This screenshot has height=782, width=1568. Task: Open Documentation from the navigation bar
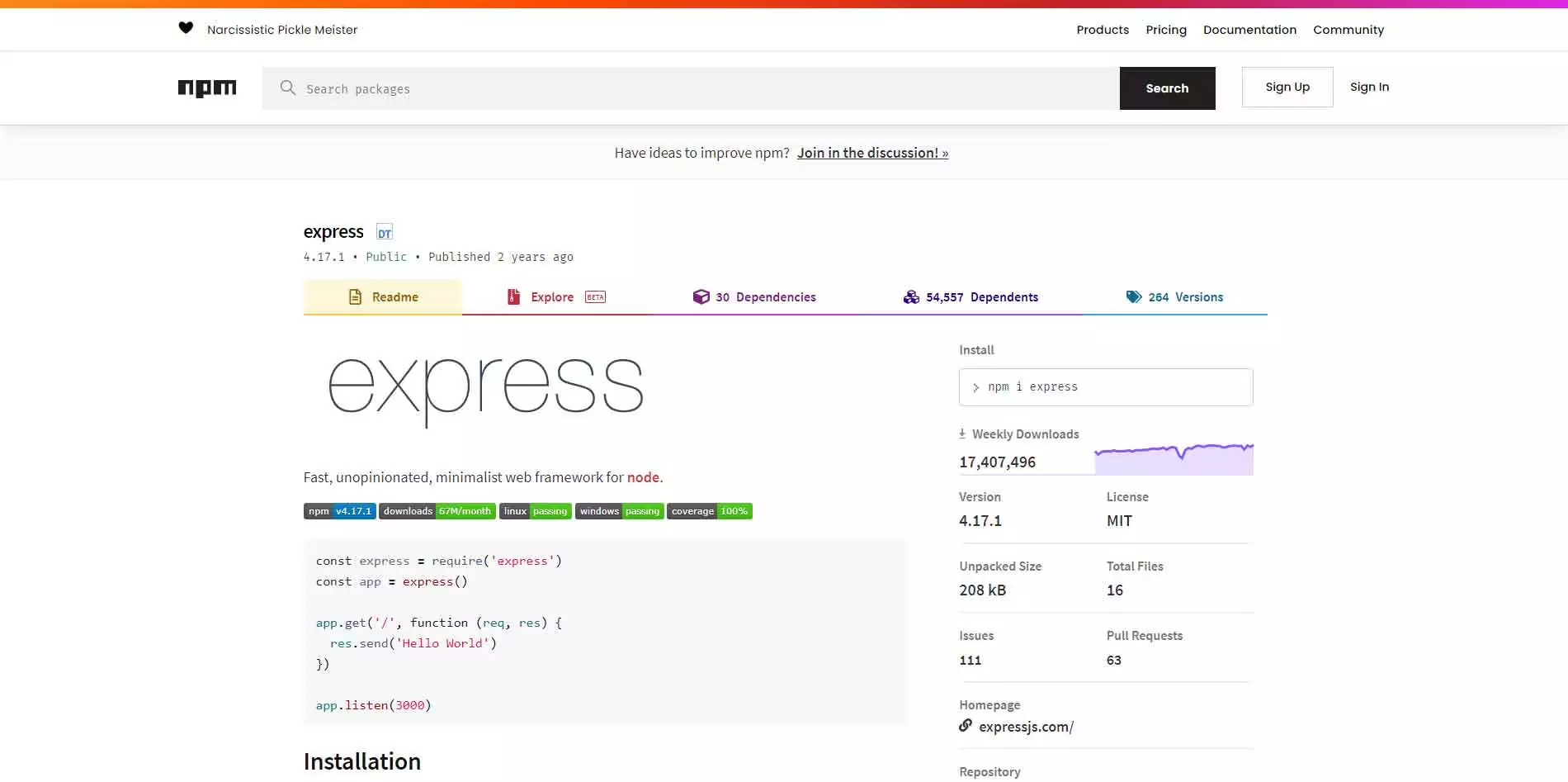click(x=1249, y=30)
